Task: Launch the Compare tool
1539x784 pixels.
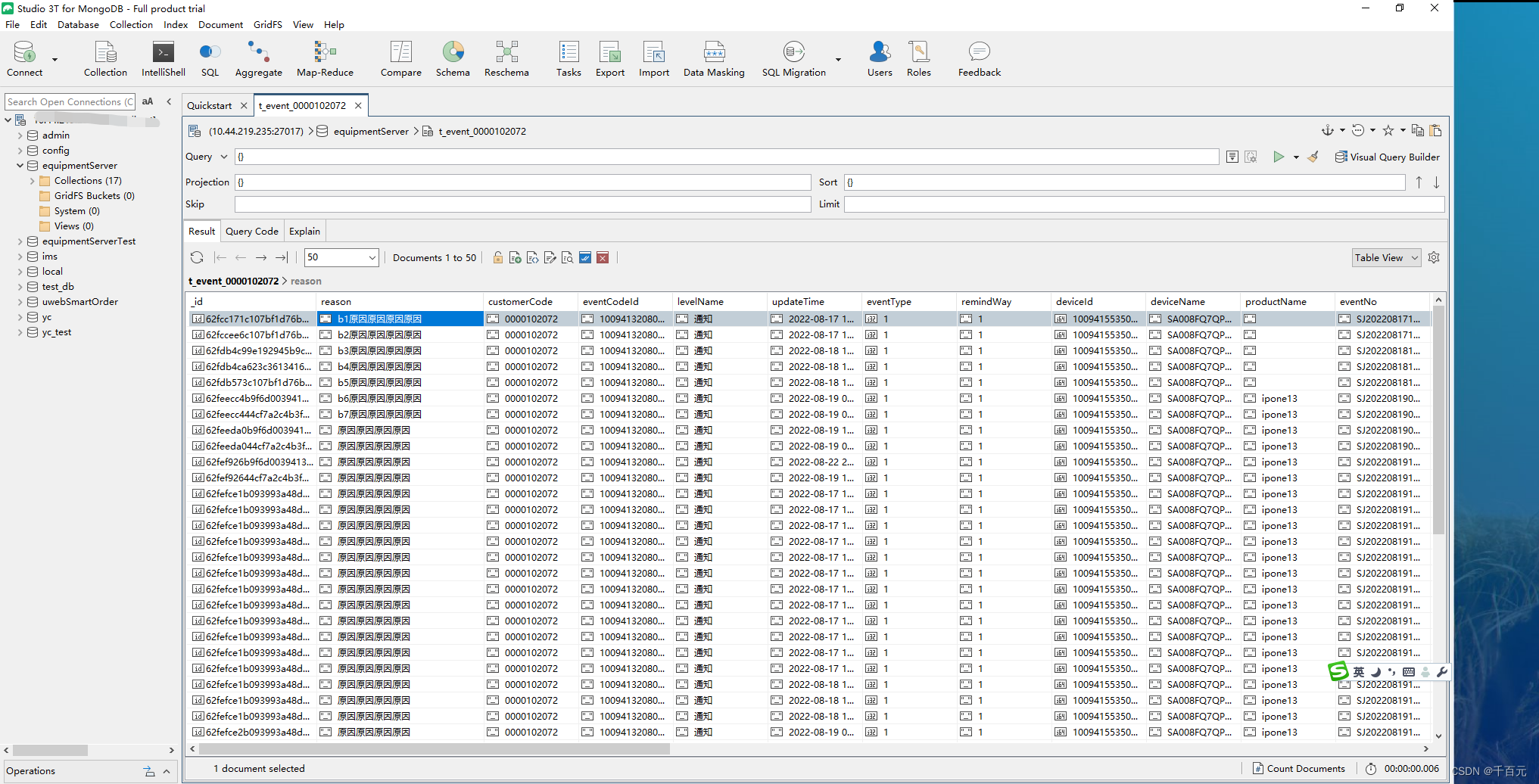Action: tap(400, 59)
